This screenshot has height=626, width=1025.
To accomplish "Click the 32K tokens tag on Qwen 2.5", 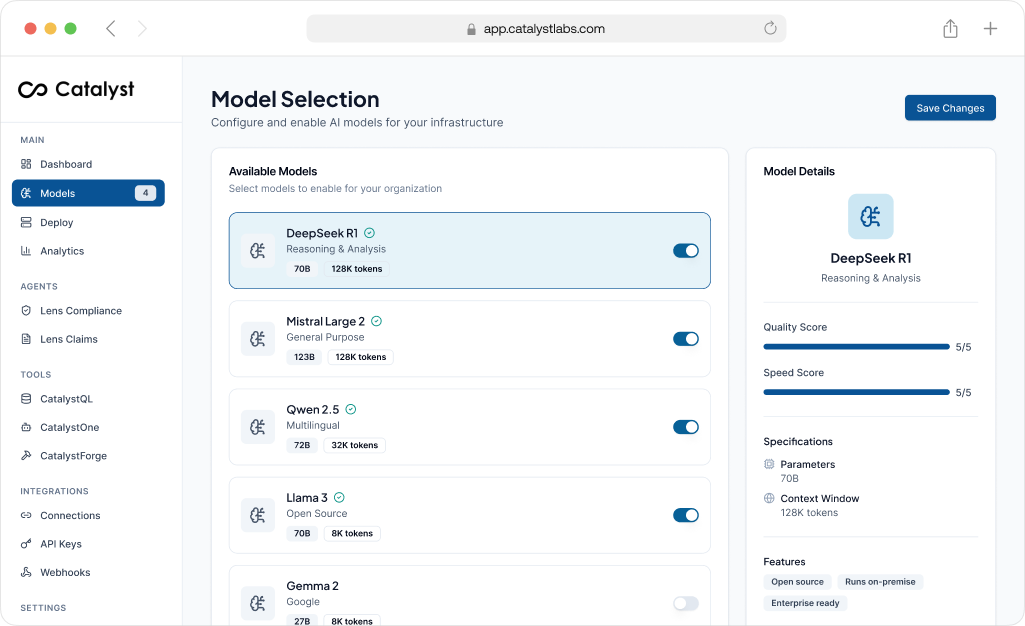I will [x=354, y=445].
